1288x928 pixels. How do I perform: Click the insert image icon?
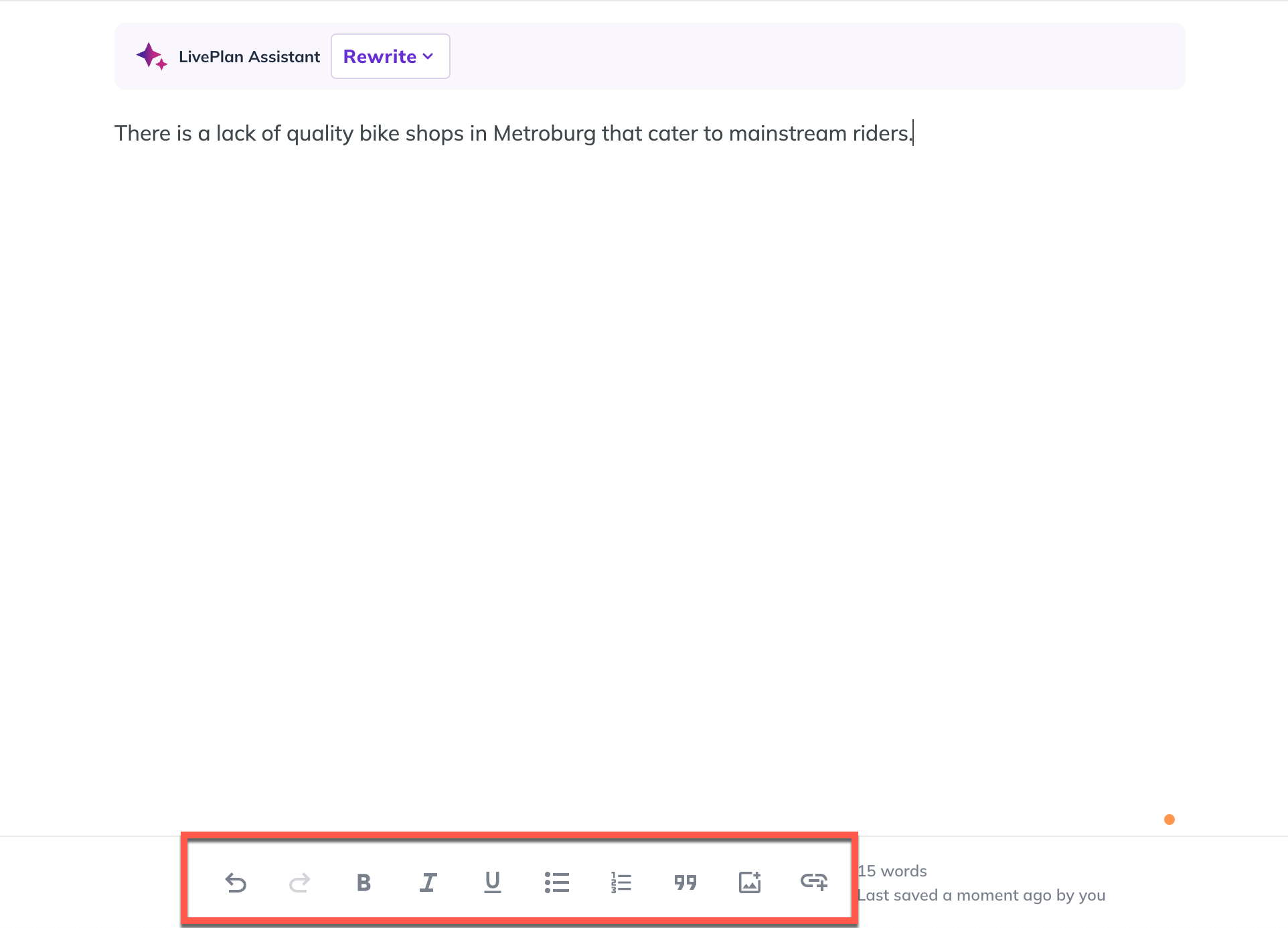point(749,882)
